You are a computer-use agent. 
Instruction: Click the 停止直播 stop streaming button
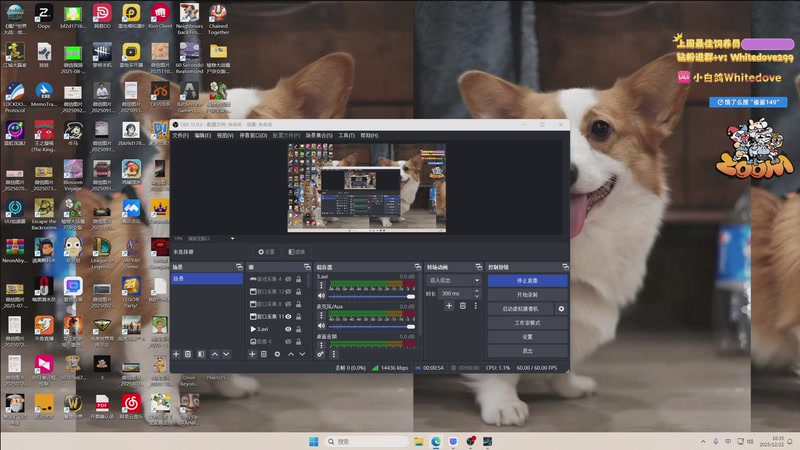coord(527,281)
